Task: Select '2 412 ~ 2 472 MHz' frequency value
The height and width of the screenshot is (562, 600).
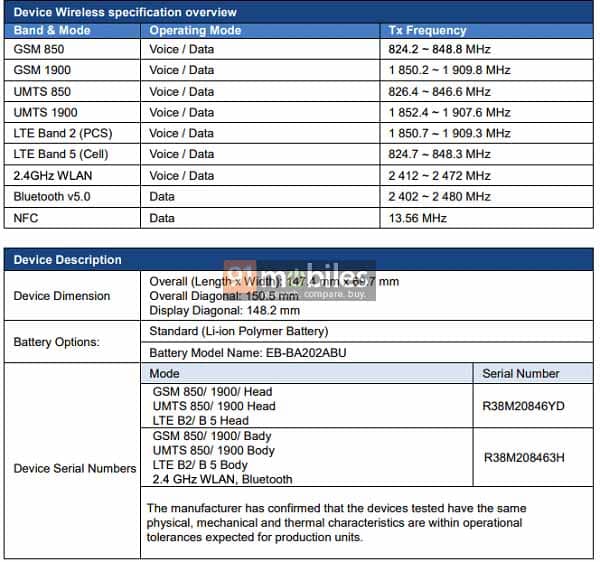Action: (439, 176)
